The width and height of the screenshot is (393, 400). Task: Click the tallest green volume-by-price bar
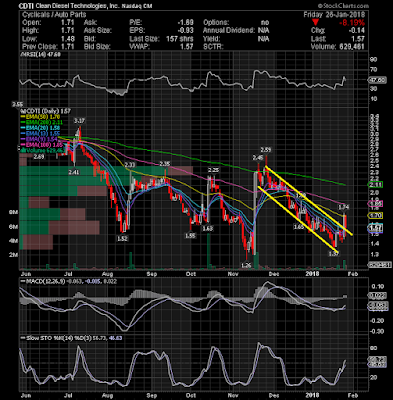click(93, 171)
